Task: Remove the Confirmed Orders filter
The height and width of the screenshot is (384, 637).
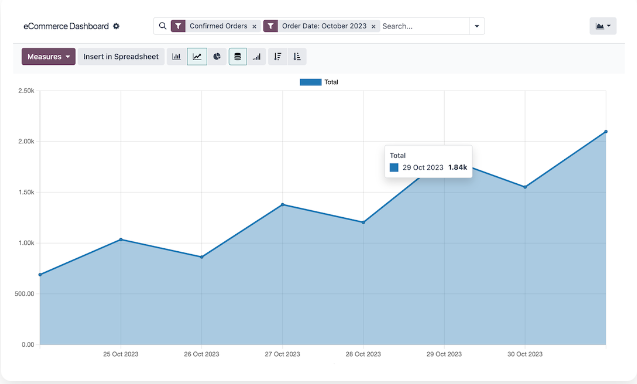Action: click(254, 26)
